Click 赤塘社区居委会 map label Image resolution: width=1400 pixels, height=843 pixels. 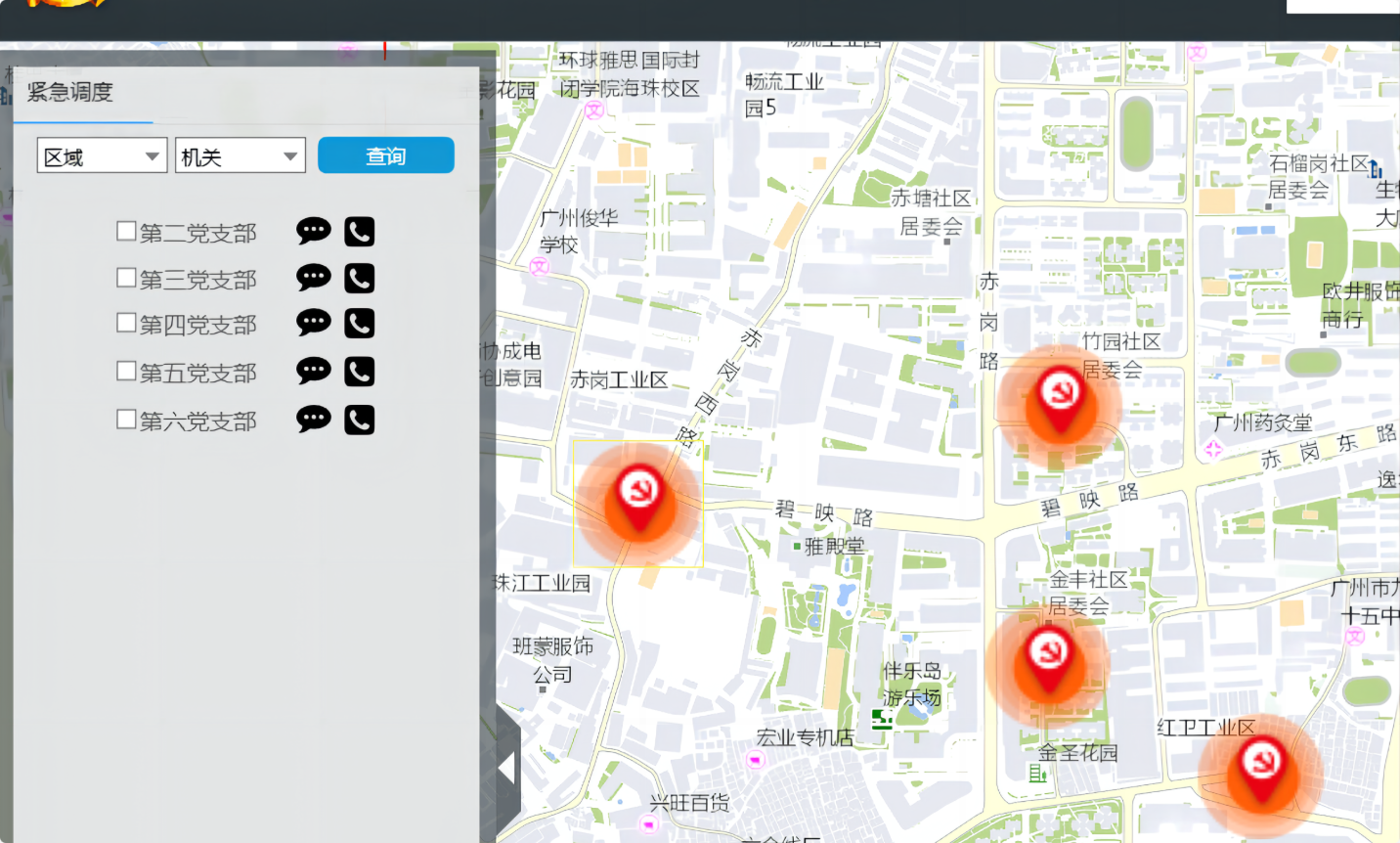point(932,212)
